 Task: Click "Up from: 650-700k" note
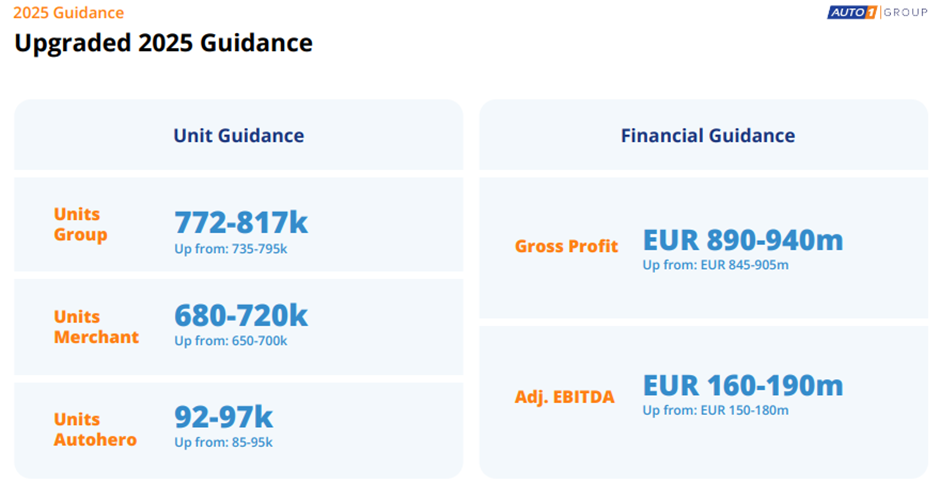pos(231,341)
